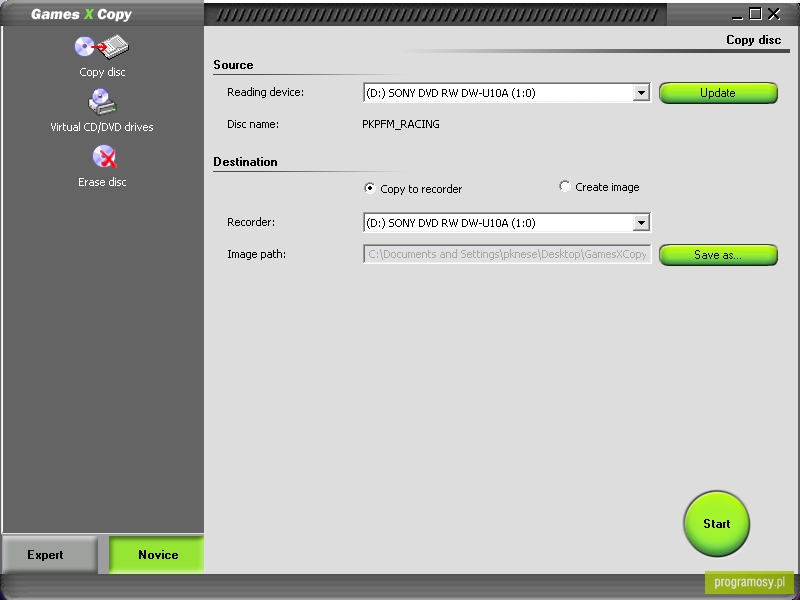This screenshot has height=600, width=800.
Task: Click the round Start button
Action: [x=717, y=523]
